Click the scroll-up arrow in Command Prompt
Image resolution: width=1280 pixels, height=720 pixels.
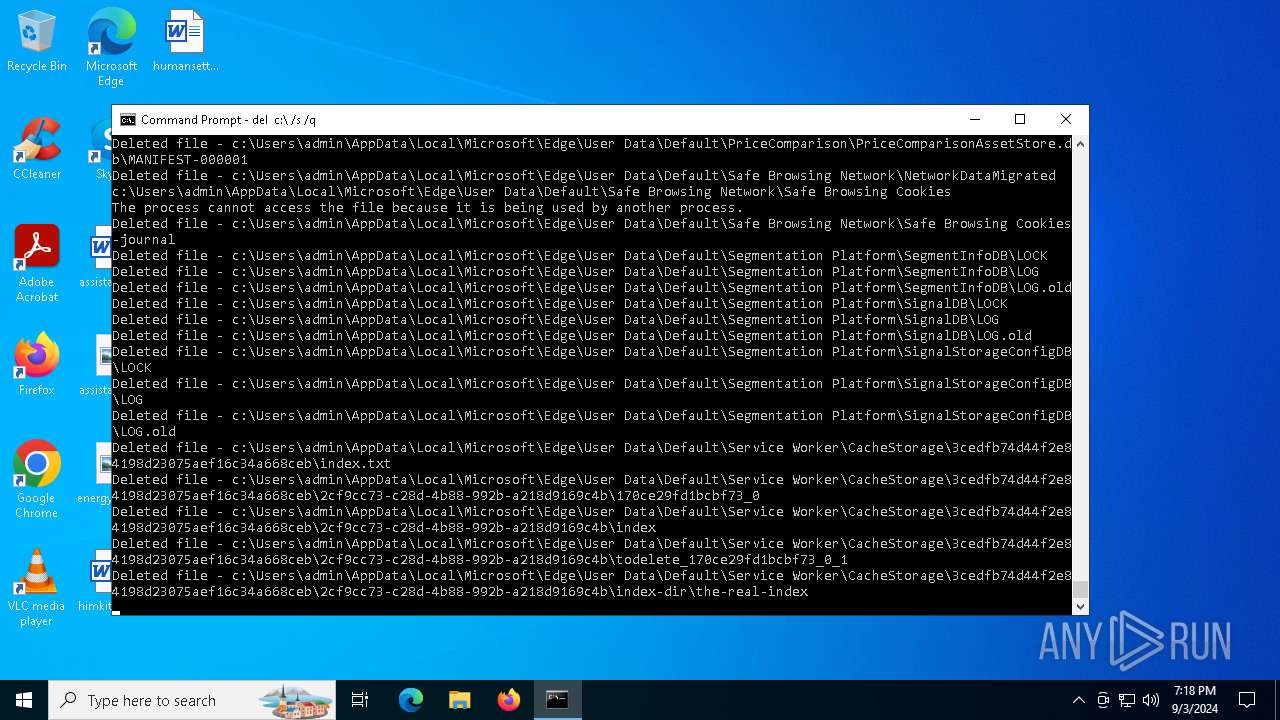pyautogui.click(x=1080, y=144)
